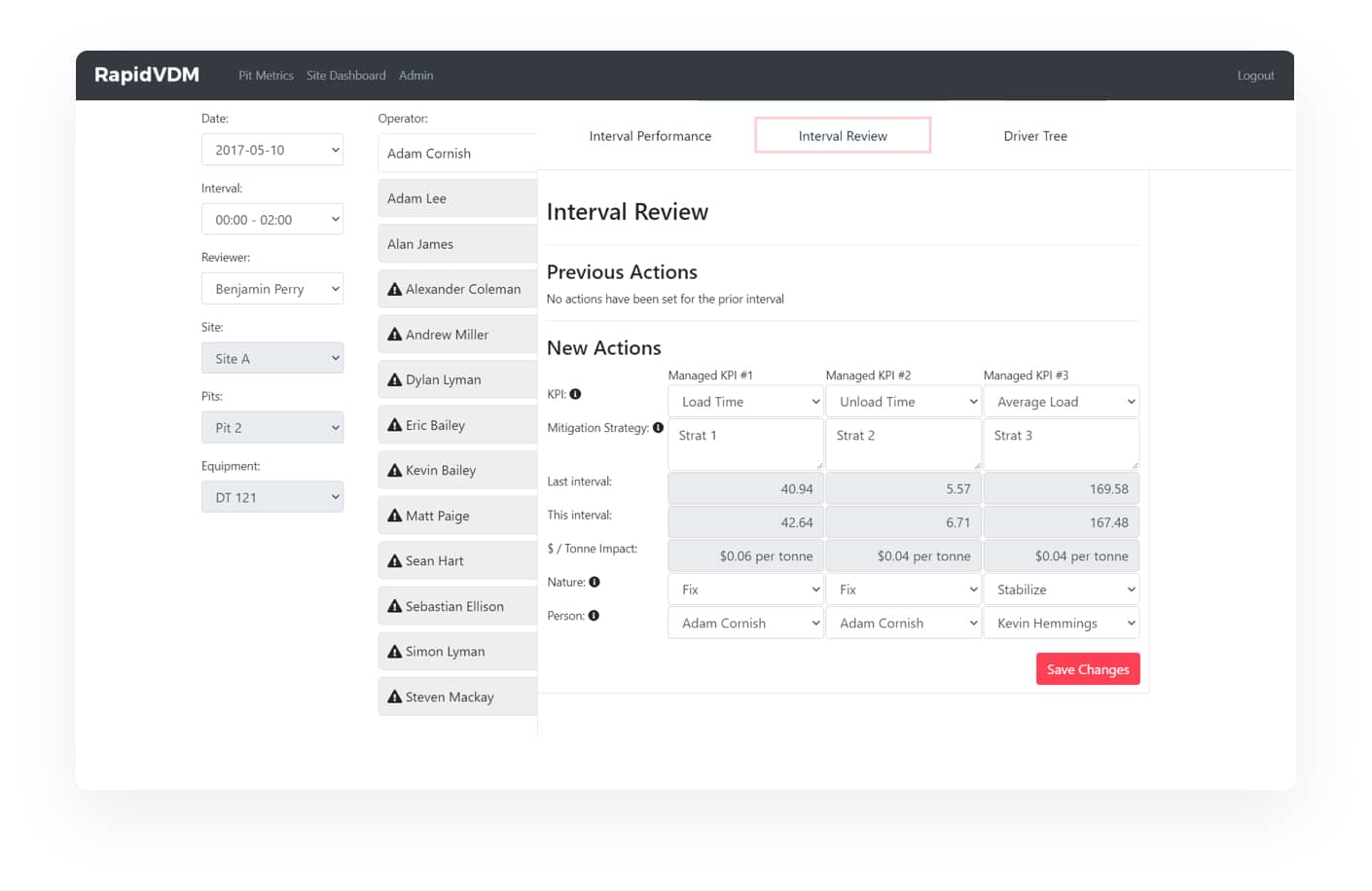Screen dimensions: 1372x891
Task: Click warning icon beside Sean Hart
Action: [394, 560]
